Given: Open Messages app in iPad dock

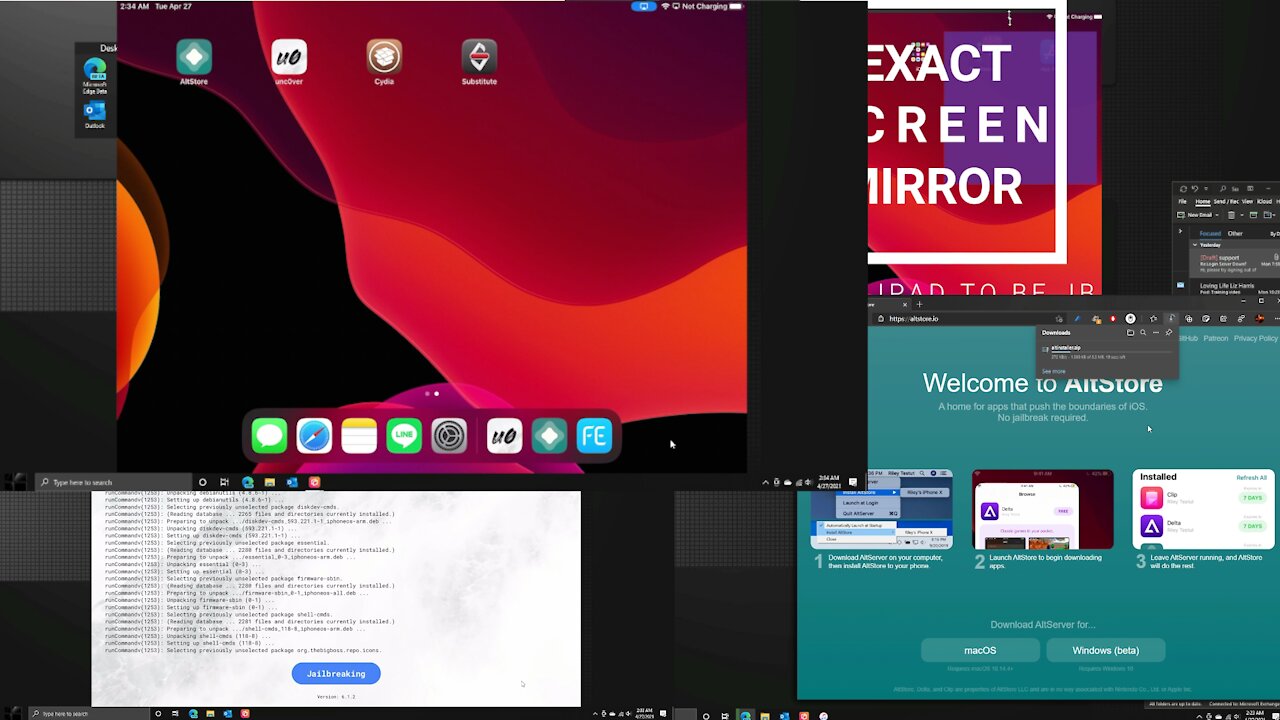Looking at the screenshot, I should pos(269,436).
